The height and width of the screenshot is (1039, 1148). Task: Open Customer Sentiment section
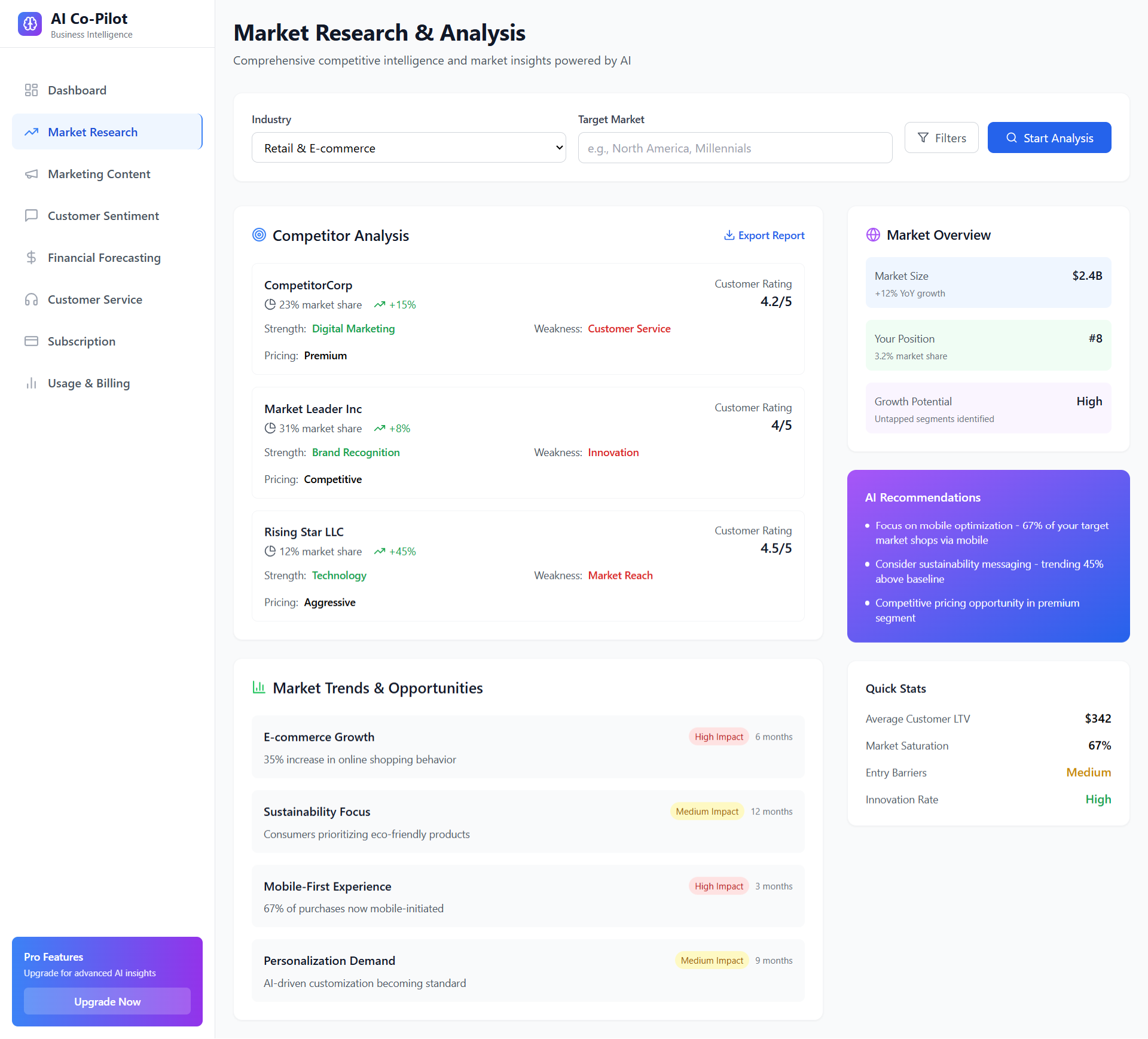coord(107,216)
